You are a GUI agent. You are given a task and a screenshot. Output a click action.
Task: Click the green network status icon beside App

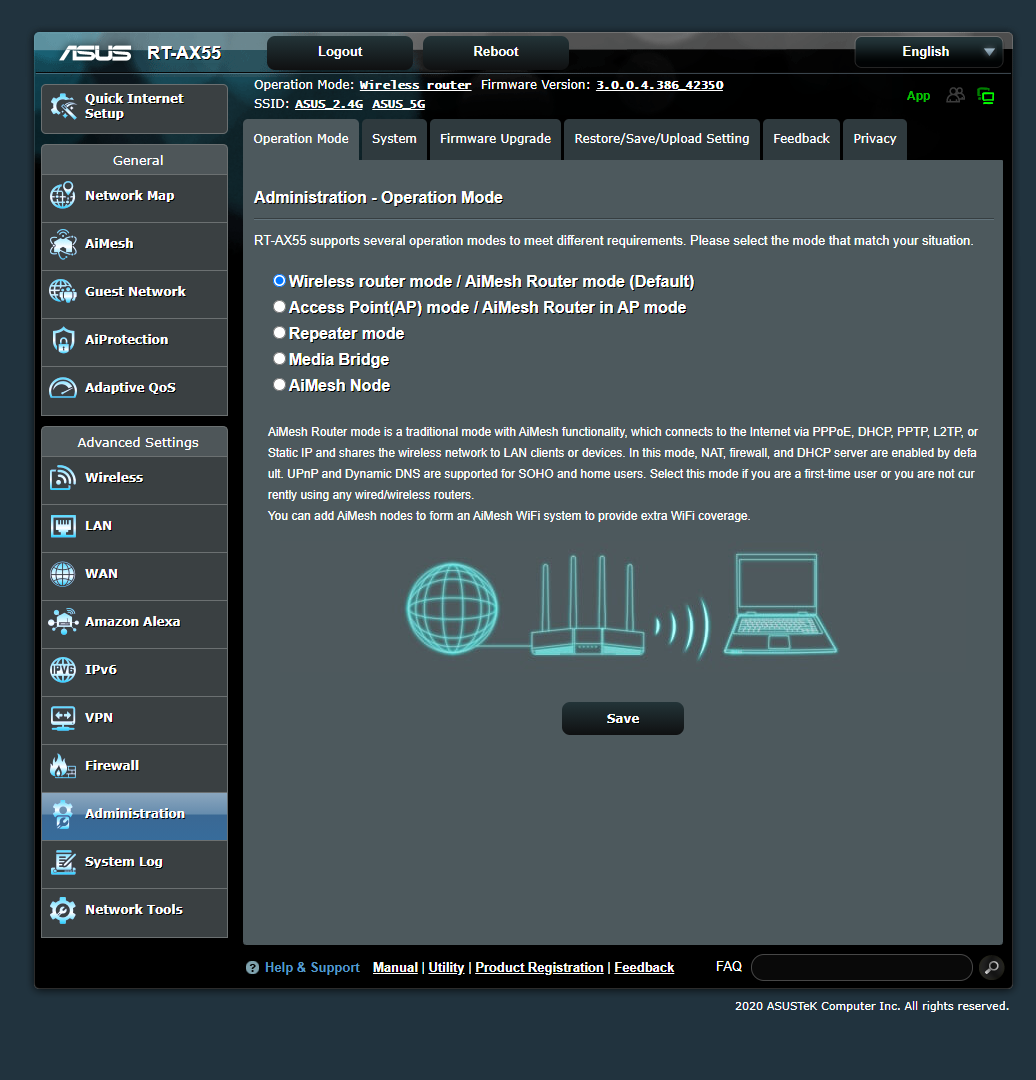coord(986,96)
